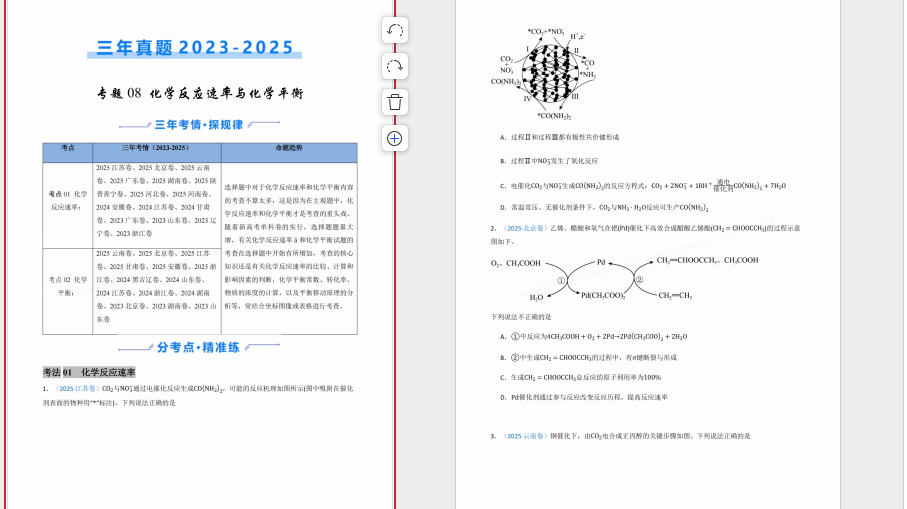
Task: Click the heading 专题08 化学反应速率与化学平衡
Action: tap(200, 93)
